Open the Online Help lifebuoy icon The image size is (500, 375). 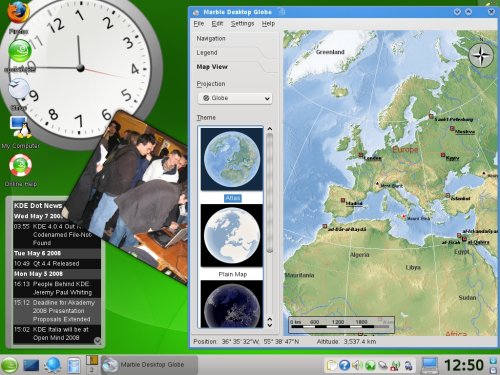(20, 165)
